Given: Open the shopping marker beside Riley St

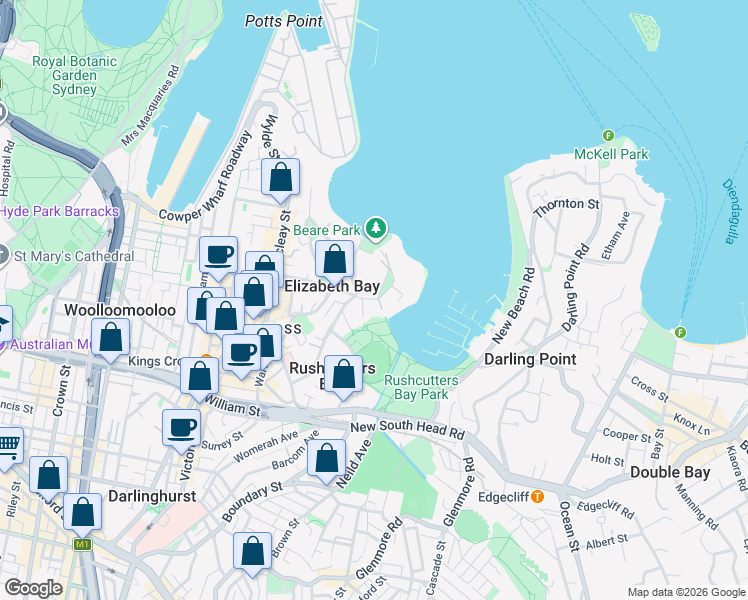Looking at the screenshot, I should 48,478.
